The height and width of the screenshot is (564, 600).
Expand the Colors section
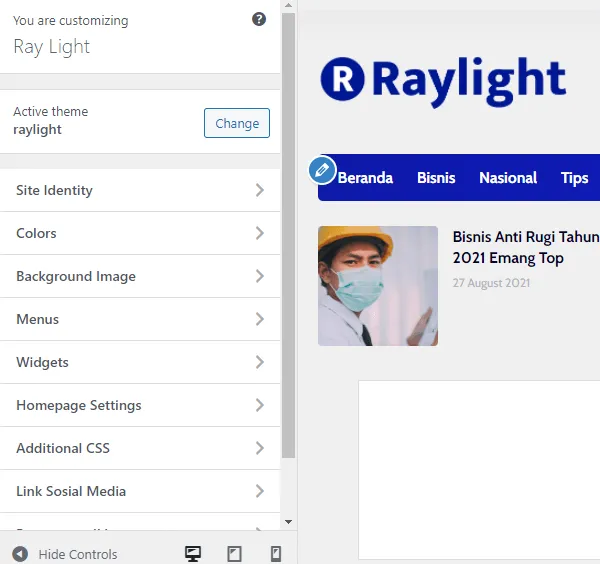point(140,233)
